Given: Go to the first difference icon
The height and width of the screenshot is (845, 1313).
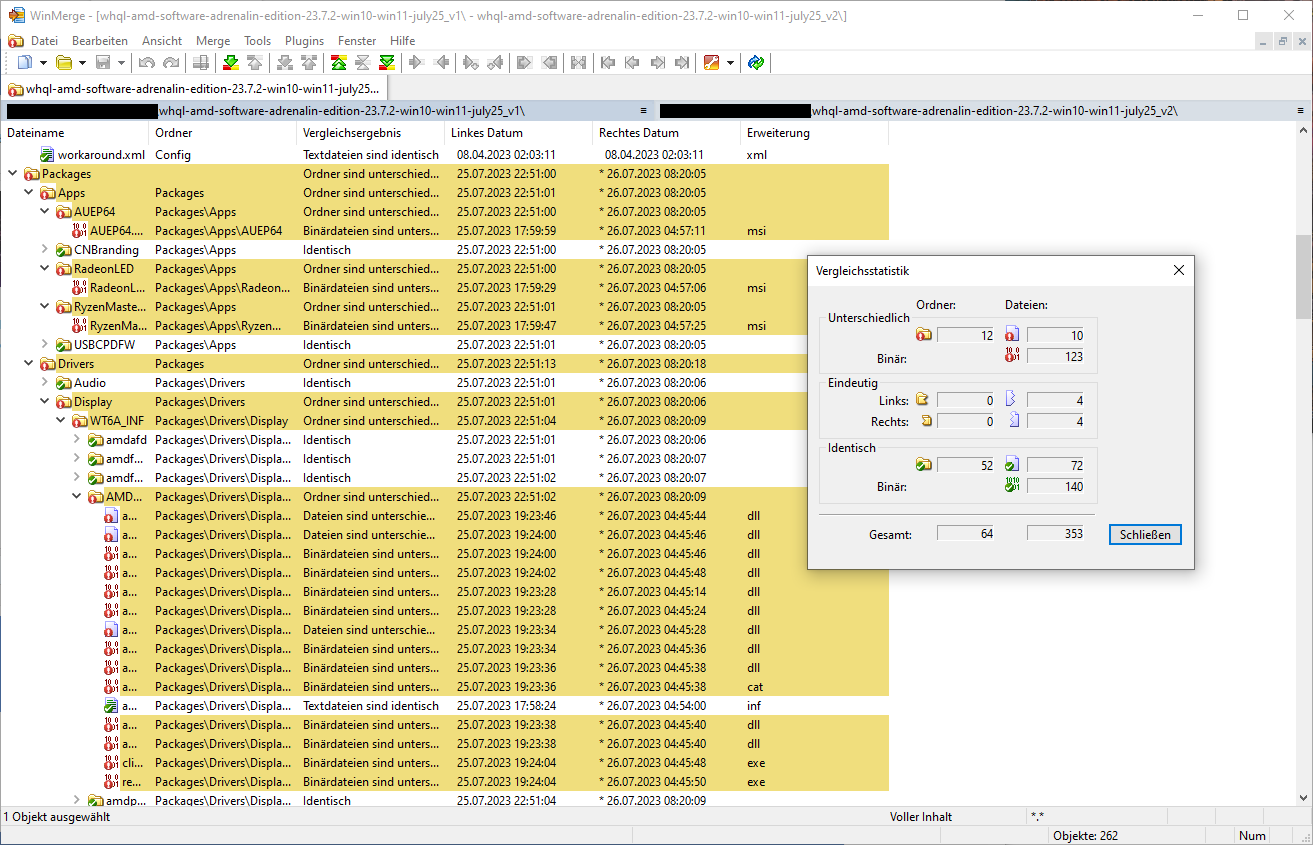Looking at the screenshot, I should pos(339,63).
